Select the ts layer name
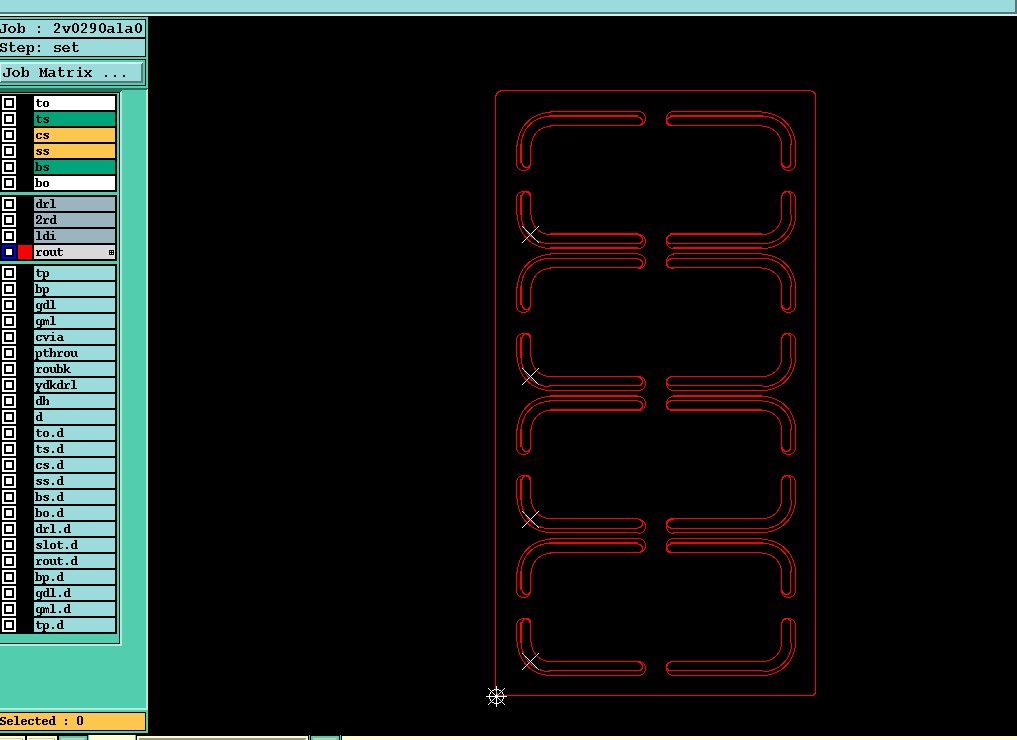1017x740 pixels. pyautogui.click(x=75, y=119)
